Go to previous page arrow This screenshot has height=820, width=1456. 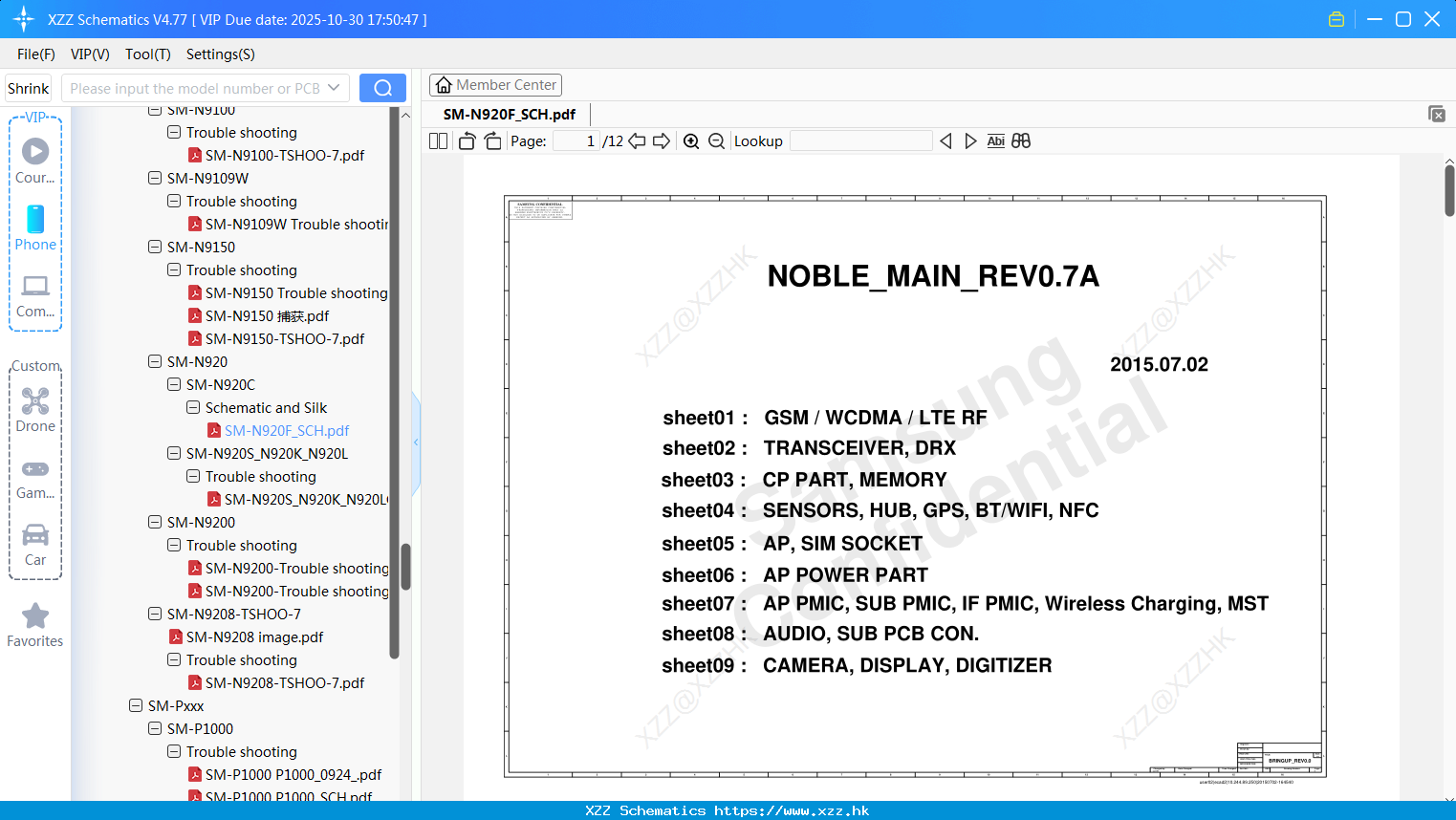(x=637, y=141)
